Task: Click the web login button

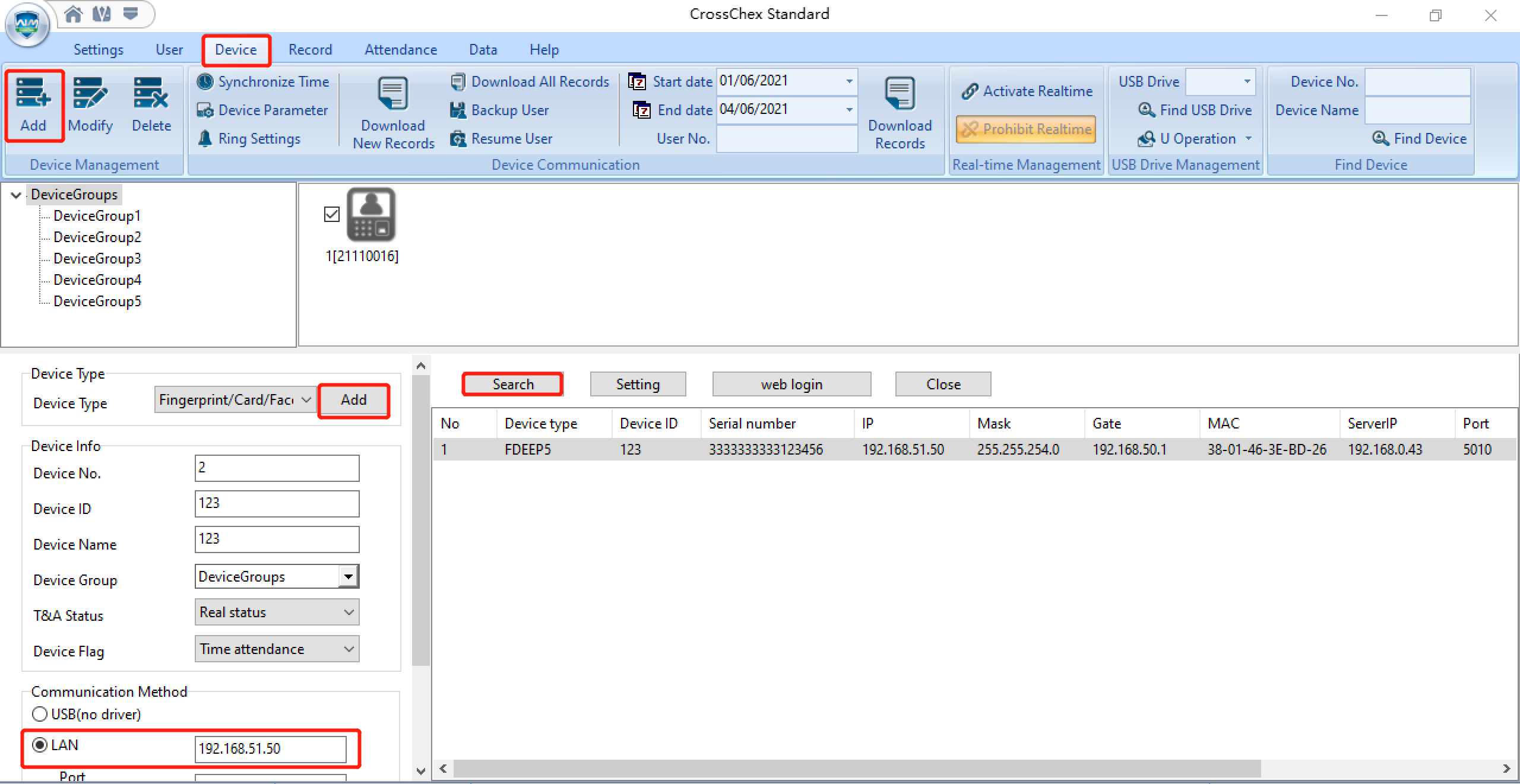Action: coord(791,384)
